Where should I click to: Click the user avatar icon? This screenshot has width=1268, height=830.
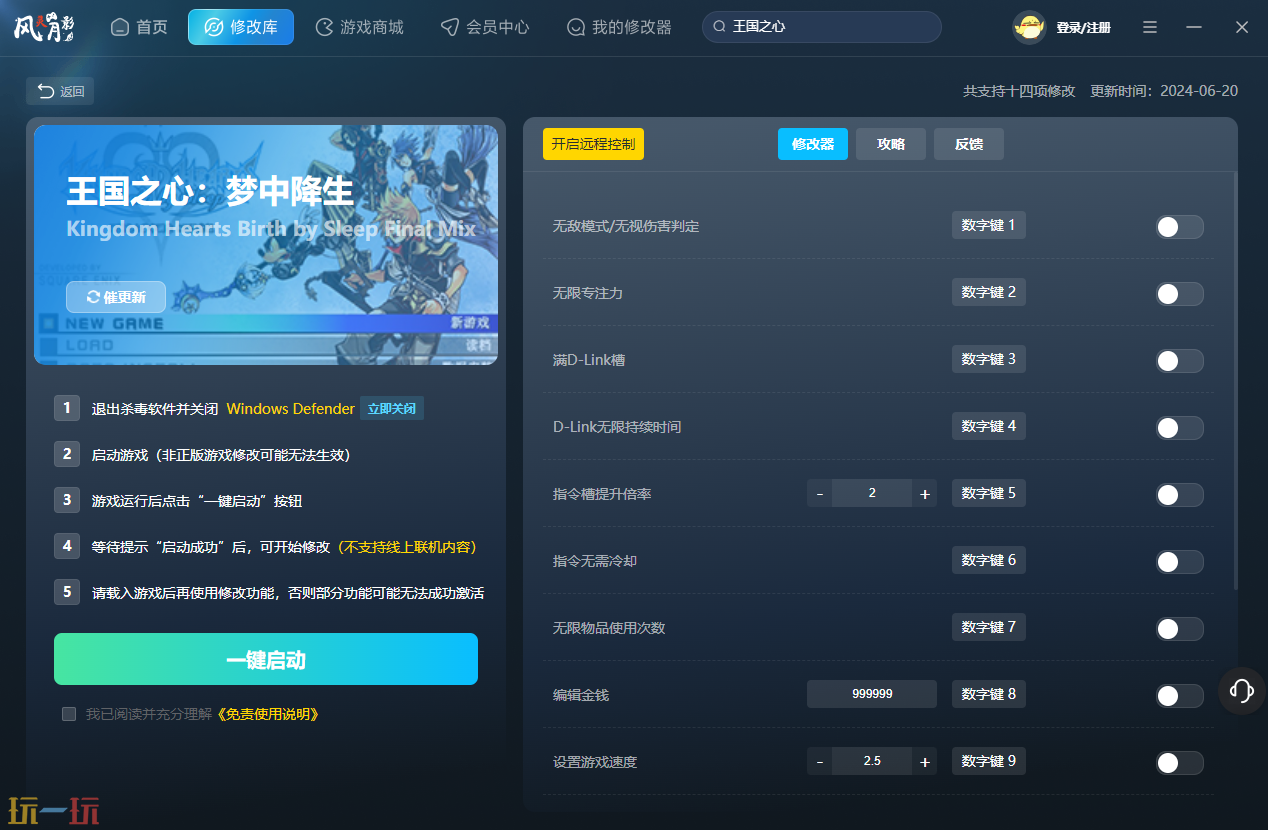tap(1029, 27)
